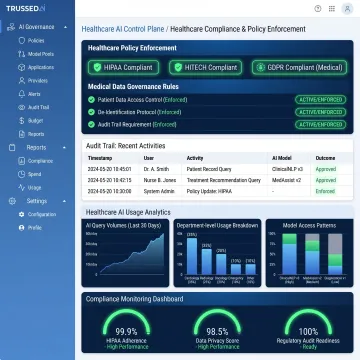The height and width of the screenshot is (360, 360).
Task: Open Model Pools in the sidebar
Action: pyautogui.click(x=41, y=54)
